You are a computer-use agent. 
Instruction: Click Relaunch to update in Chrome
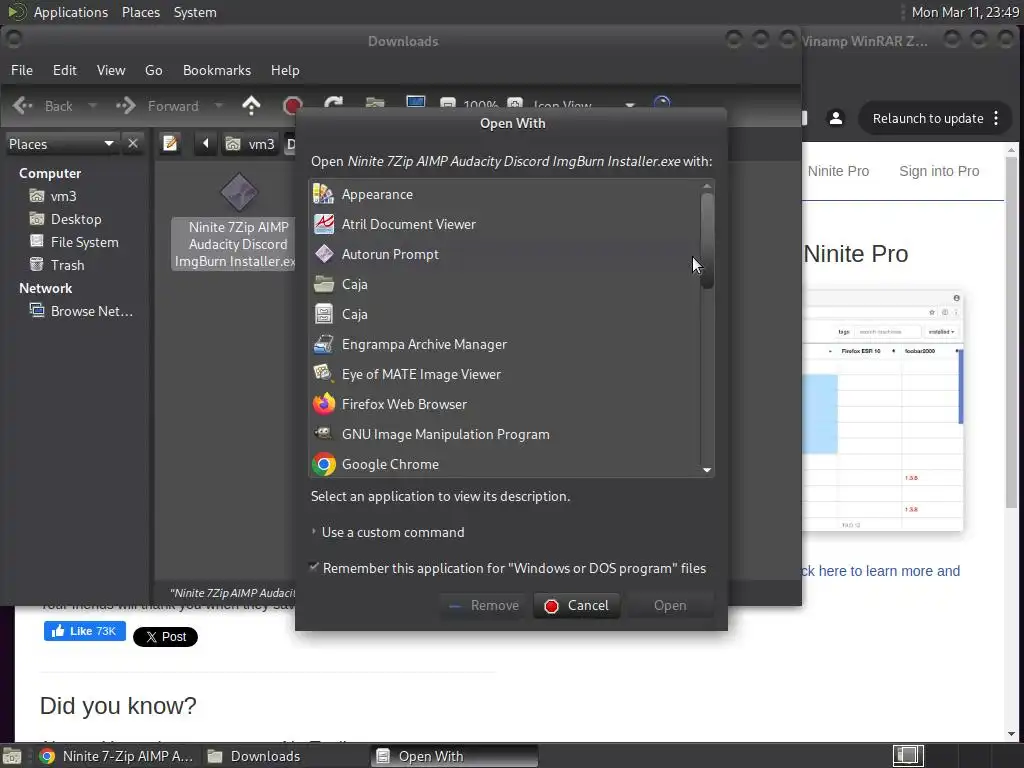pyautogui.click(x=927, y=118)
